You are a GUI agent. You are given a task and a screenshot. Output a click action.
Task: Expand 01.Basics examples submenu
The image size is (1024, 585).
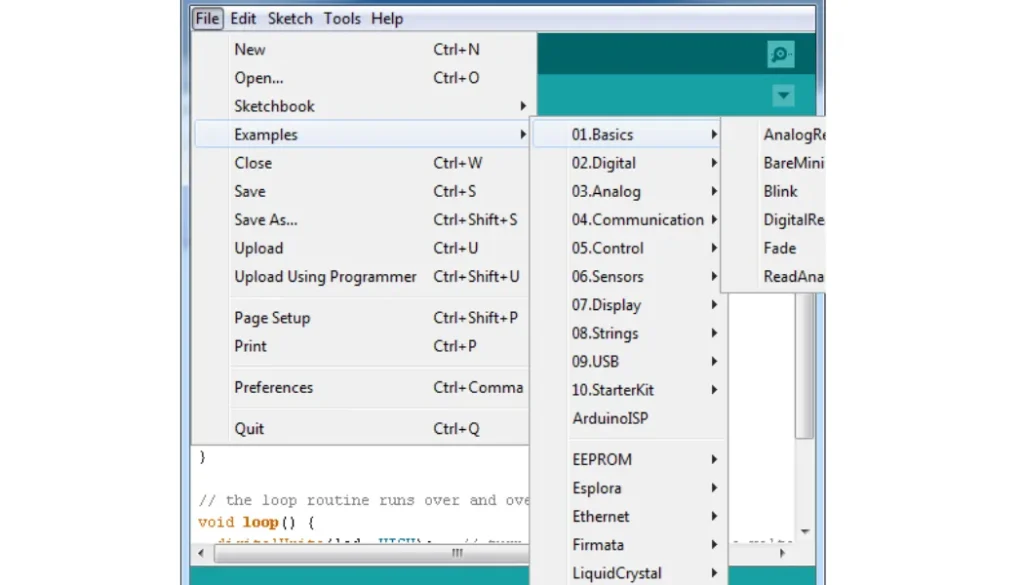pyautogui.click(x=627, y=134)
